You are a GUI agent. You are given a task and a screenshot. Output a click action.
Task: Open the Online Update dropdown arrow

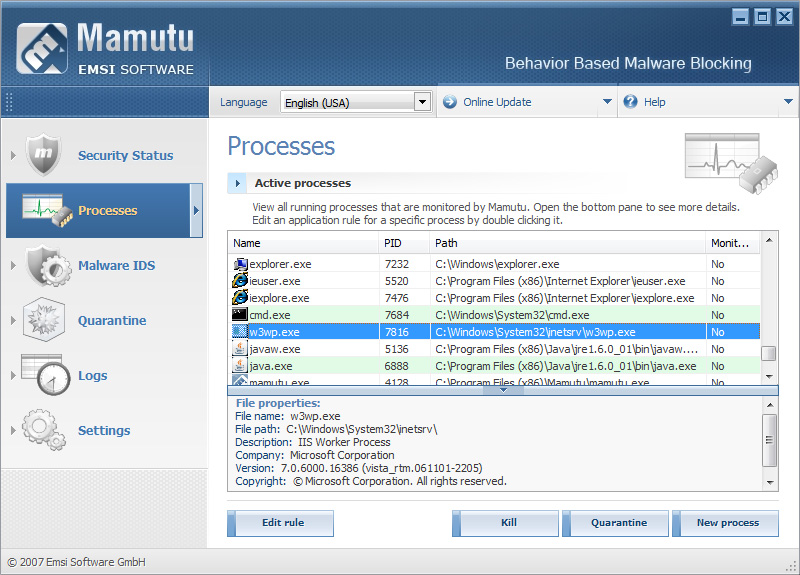click(607, 102)
